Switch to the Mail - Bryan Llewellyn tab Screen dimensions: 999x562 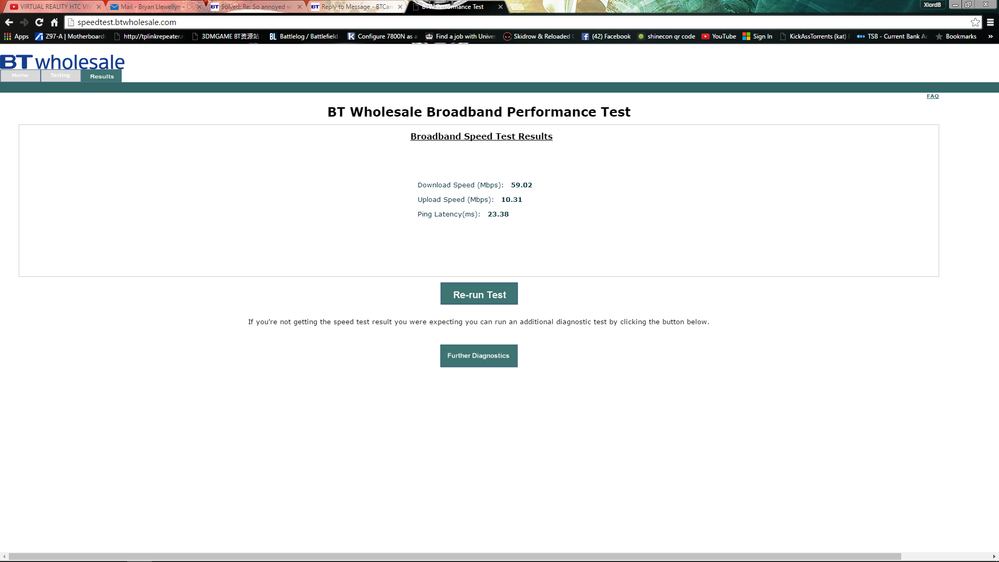(153, 6)
